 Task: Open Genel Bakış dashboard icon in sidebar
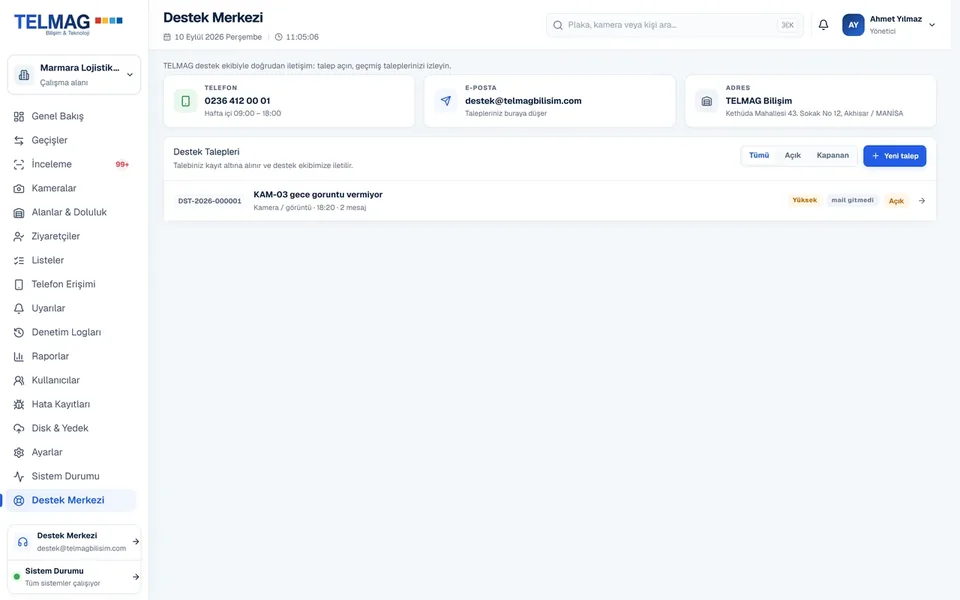pyautogui.click(x=19, y=116)
